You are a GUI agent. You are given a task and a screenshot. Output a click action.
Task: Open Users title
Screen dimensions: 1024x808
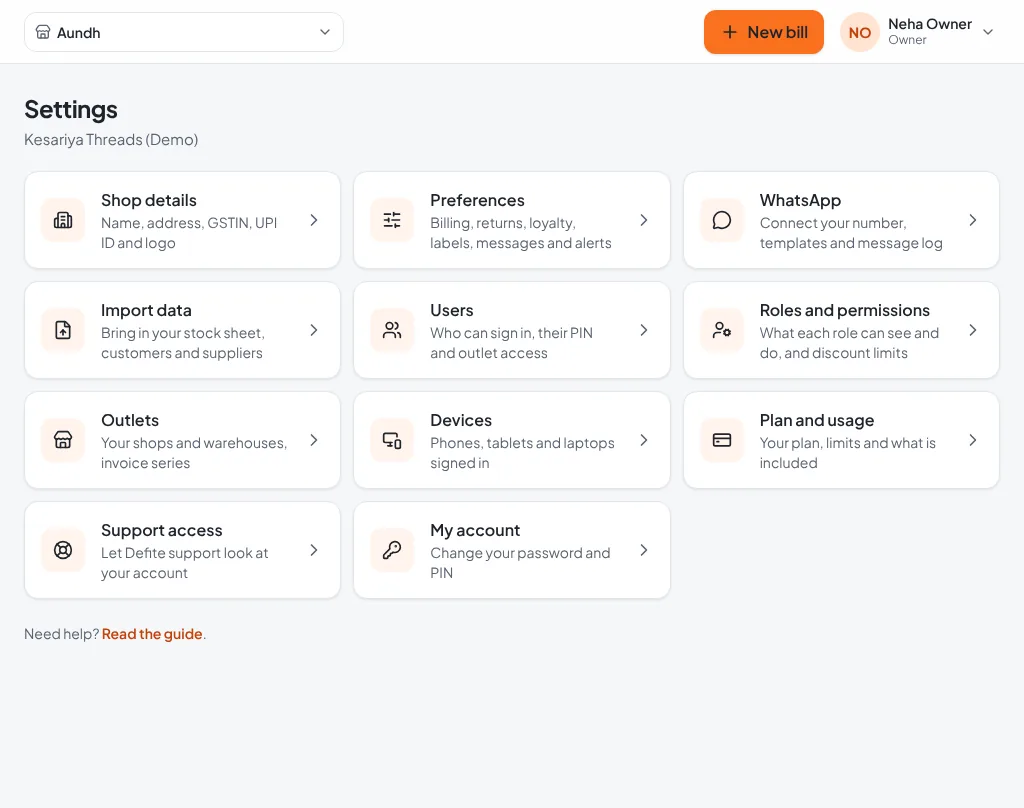point(451,310)
